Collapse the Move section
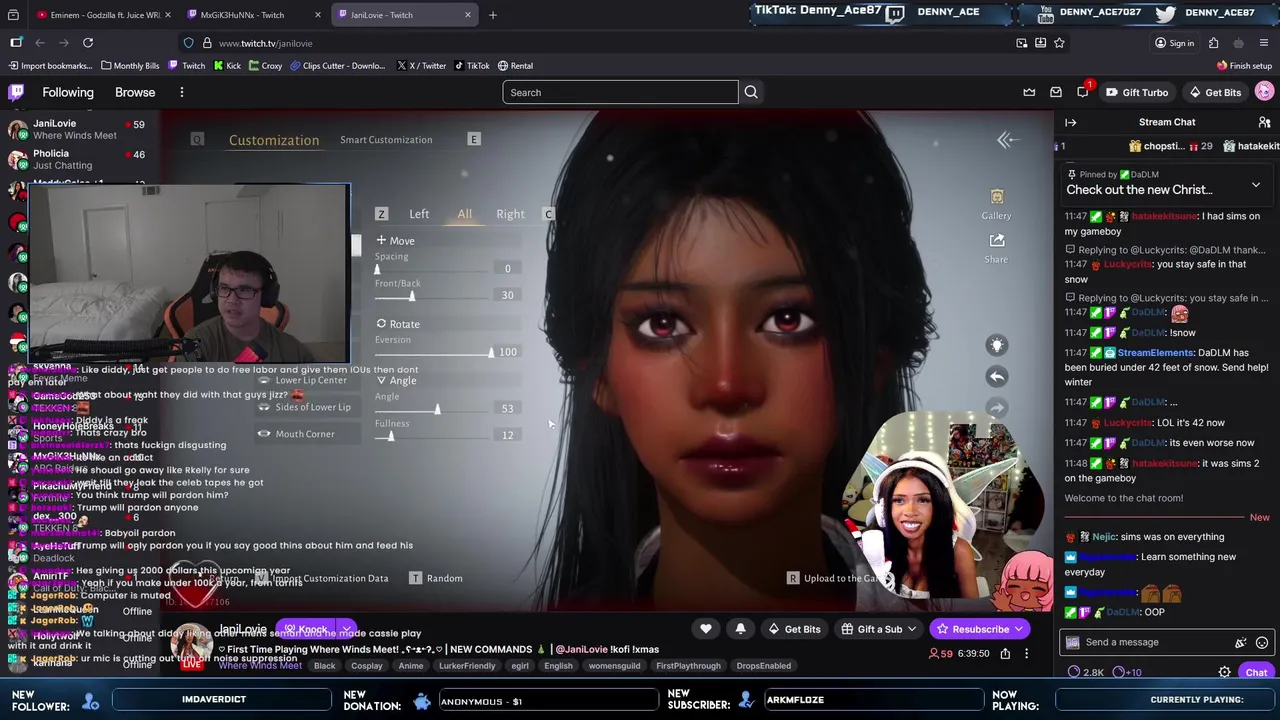 click(395, 241)
